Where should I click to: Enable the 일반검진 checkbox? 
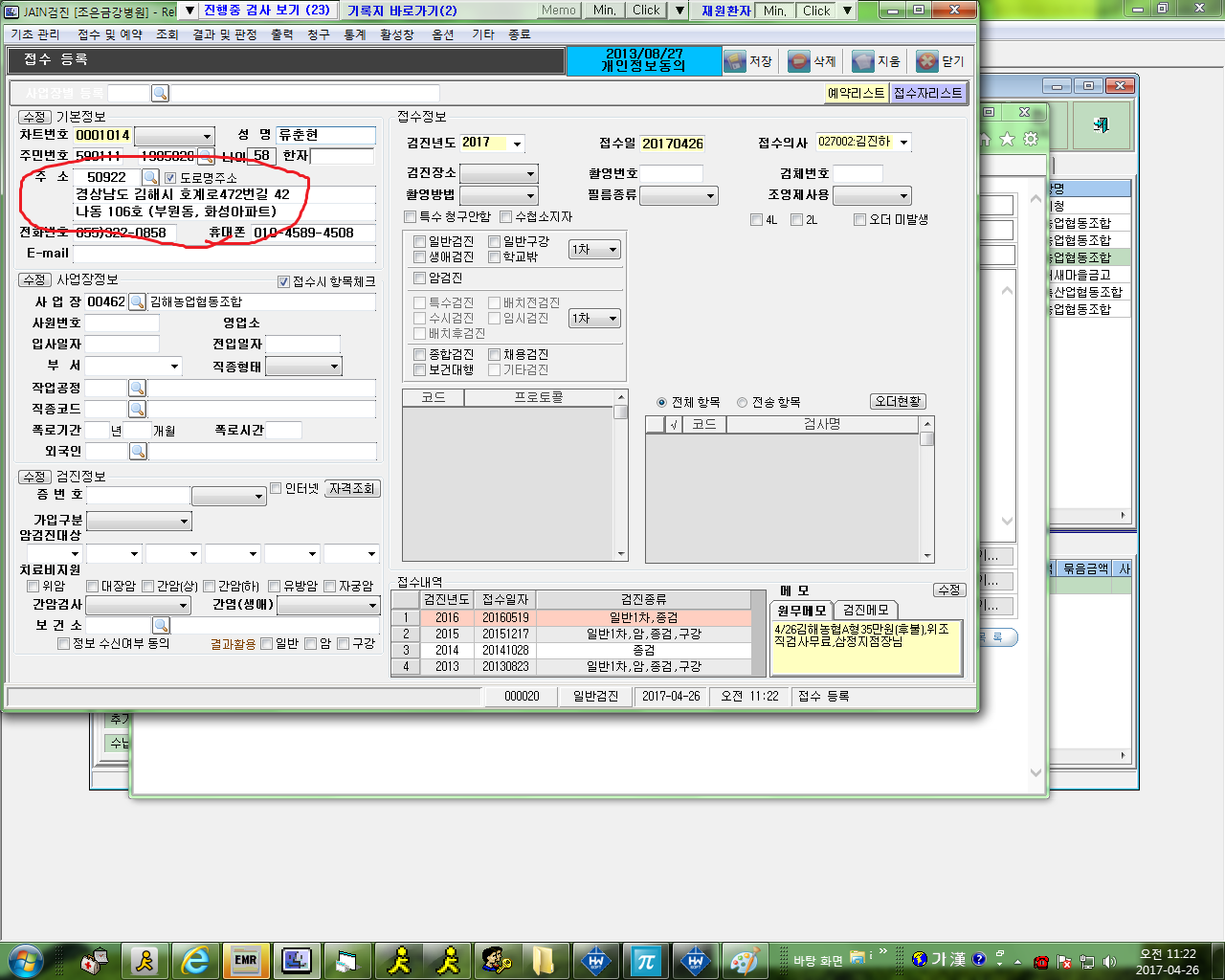(419, 242)
